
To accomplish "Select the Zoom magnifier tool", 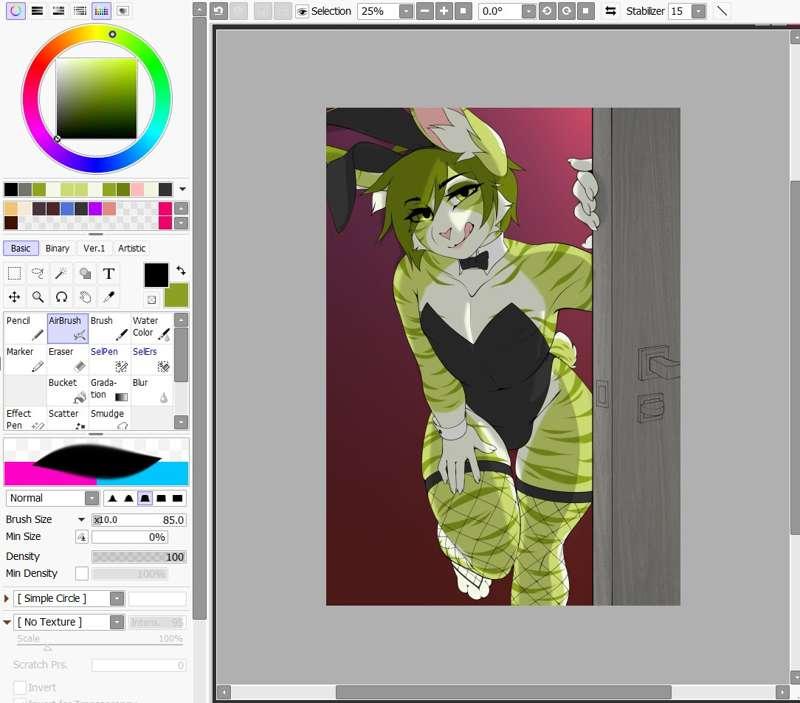I will click(38, 297).
